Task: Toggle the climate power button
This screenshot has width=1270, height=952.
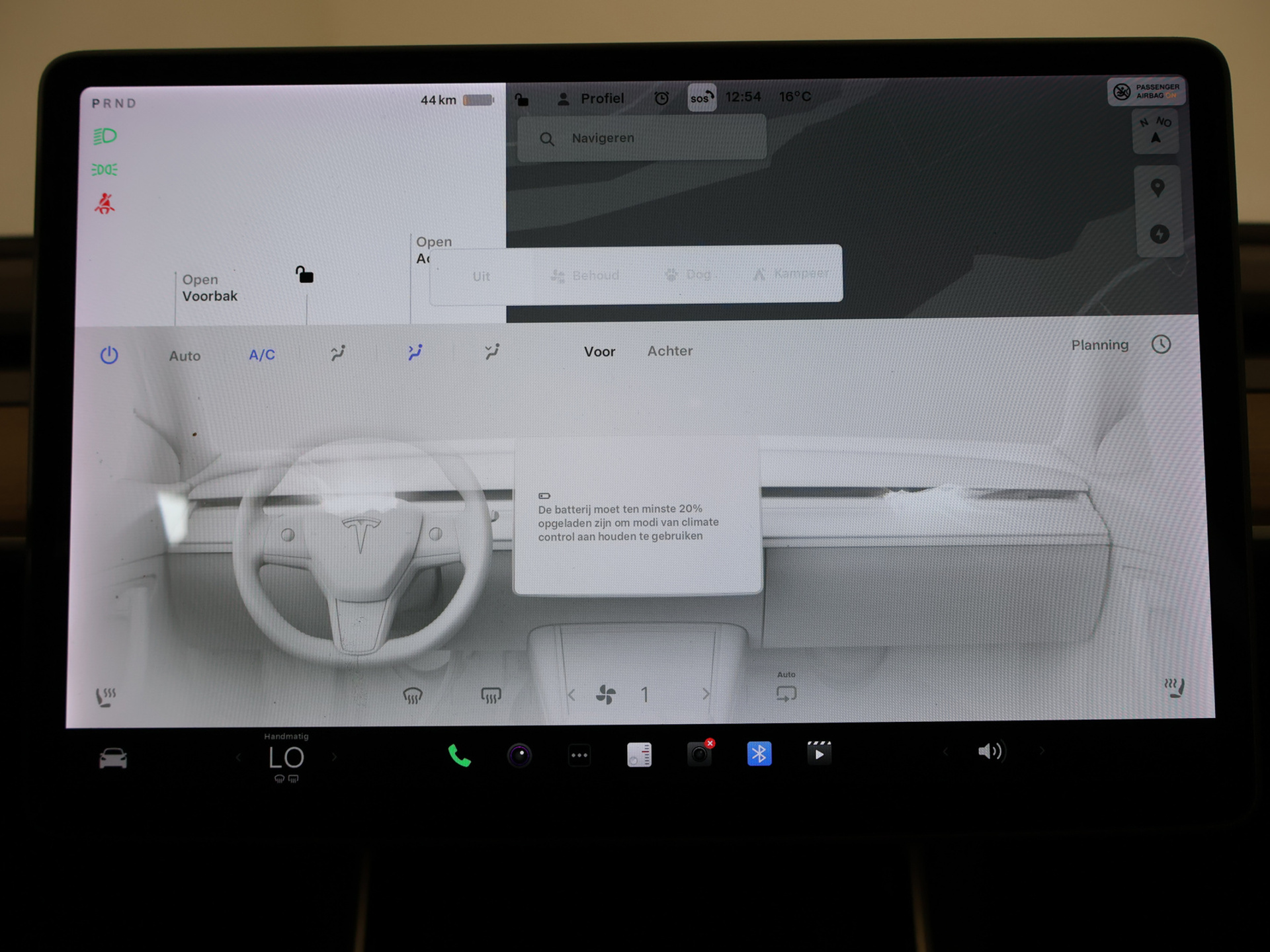Action: click(x=109, y=355)
